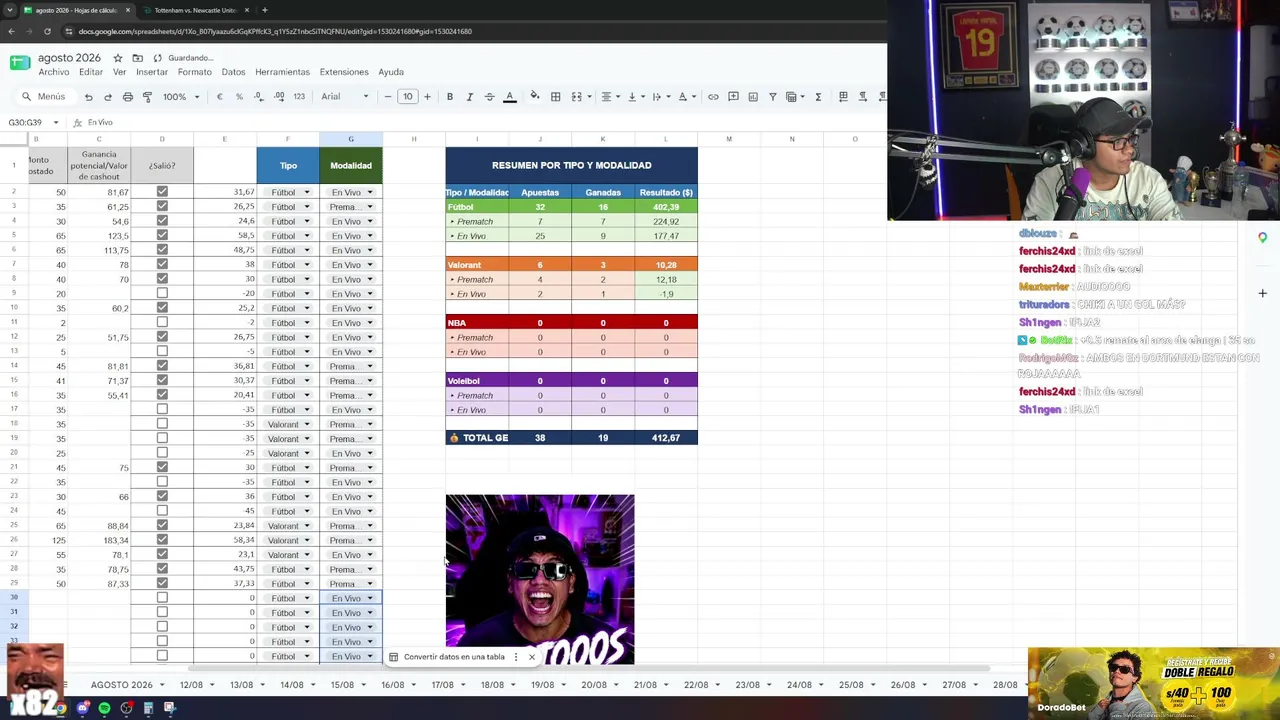Toggle bold formatting
Image resolution: width=1280 pixels, height=720 pixels.
point(450,97)
